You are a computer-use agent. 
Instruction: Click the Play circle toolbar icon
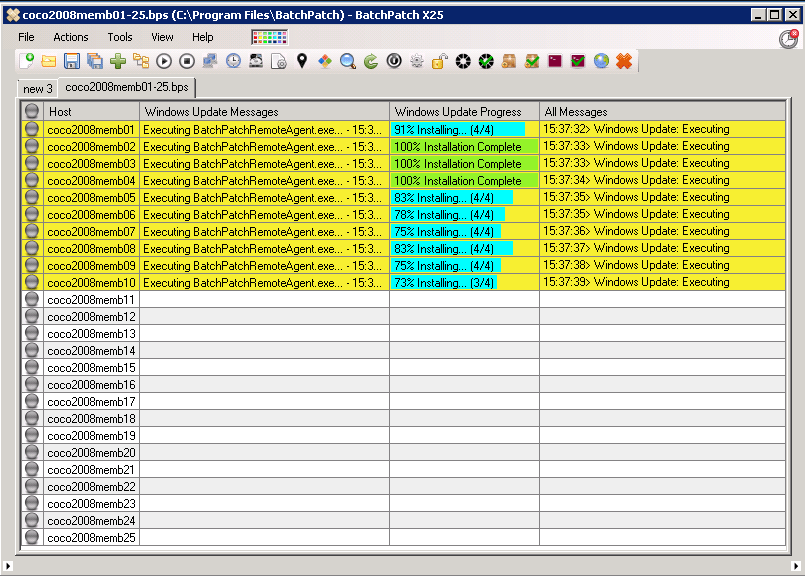[x=164, y=61]
